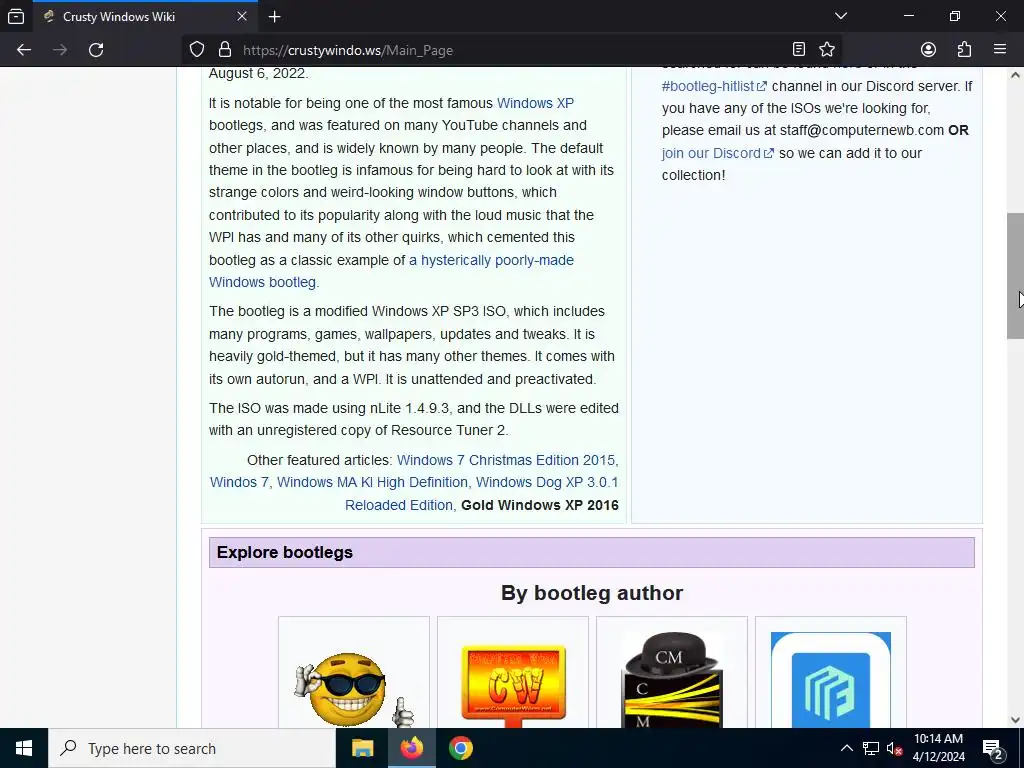The height and width of the screenshot is (768, 1024).
Task: Open the Windows Start menu
Action: tap(24, 748)
